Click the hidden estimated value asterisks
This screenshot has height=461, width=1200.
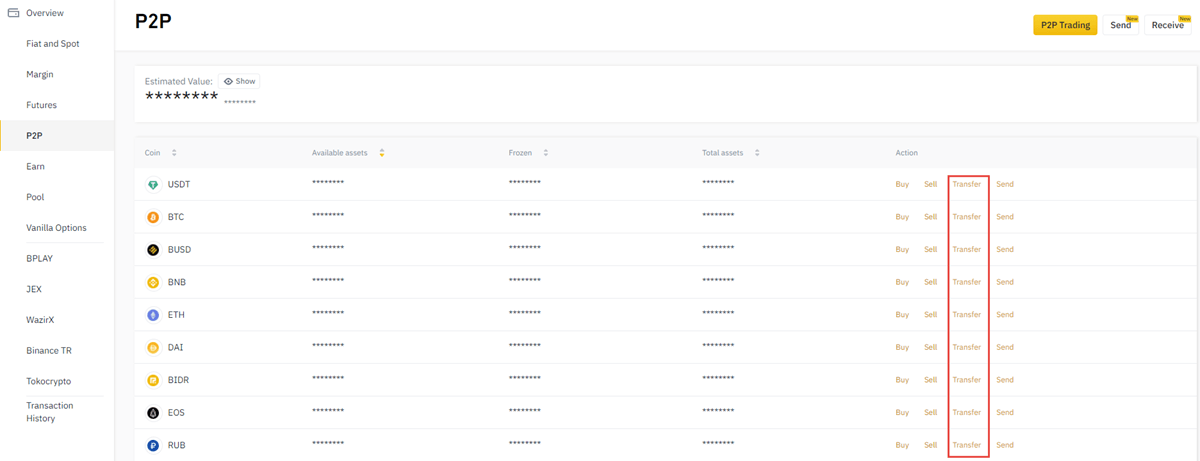tap(181, 97)
